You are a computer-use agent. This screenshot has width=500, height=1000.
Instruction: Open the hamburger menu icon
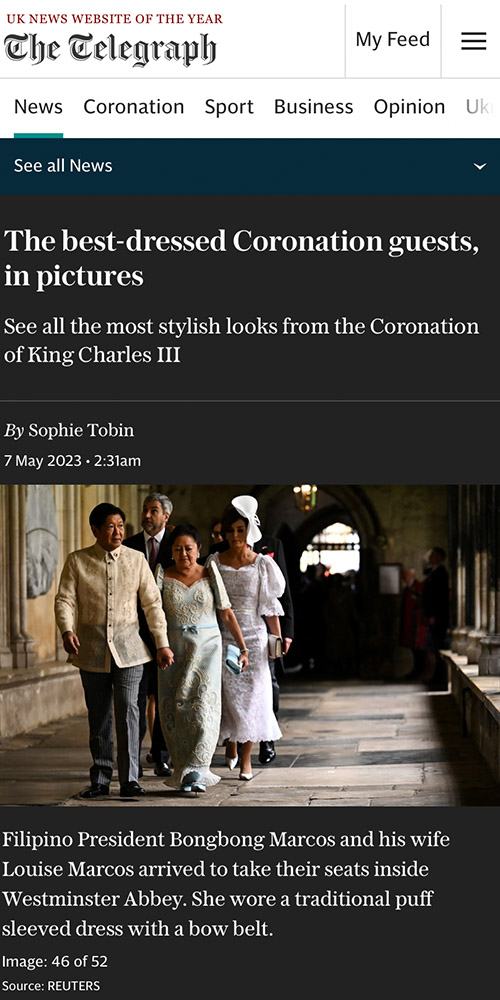coord(473,41)
